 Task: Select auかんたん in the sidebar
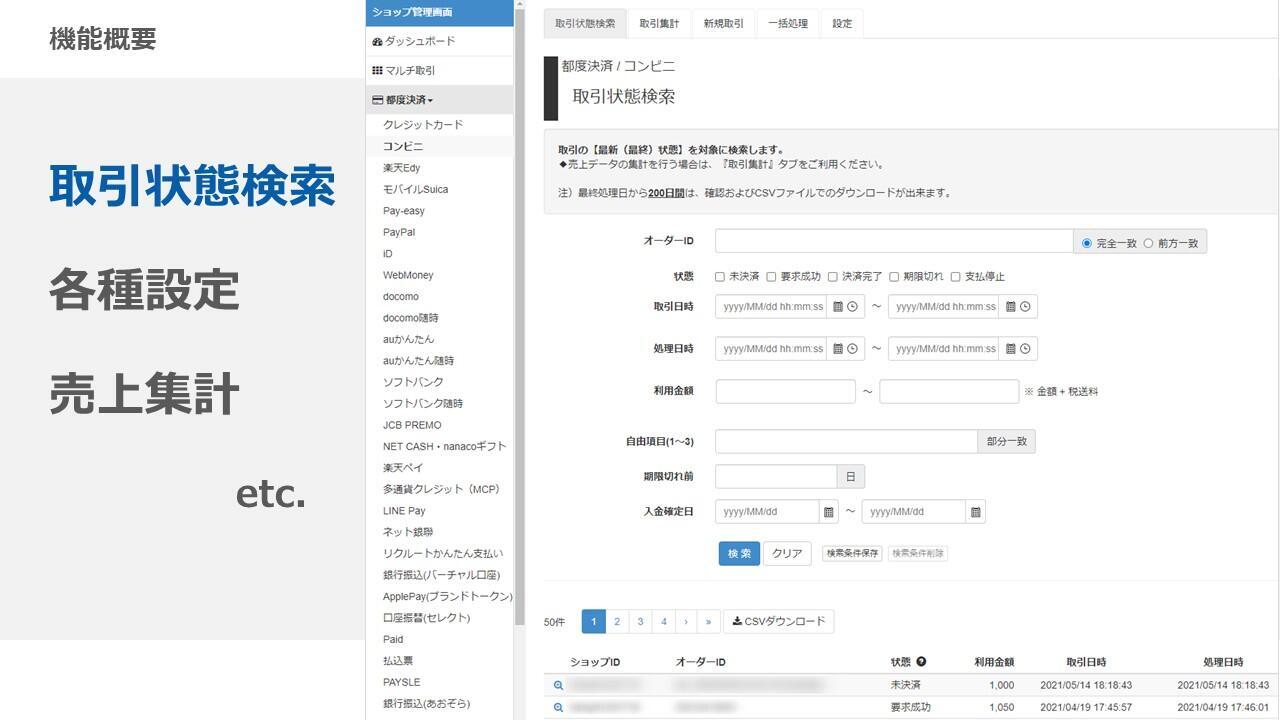409,339
